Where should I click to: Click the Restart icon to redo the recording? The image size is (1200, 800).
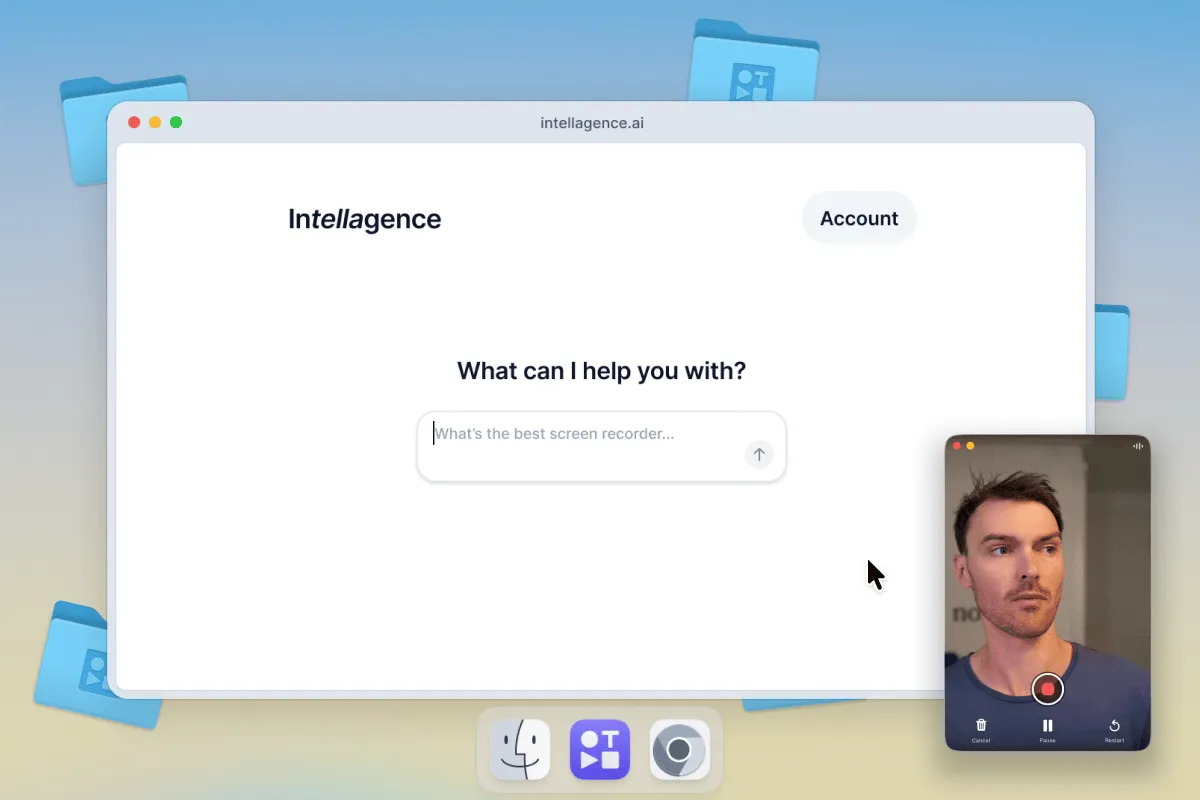coord(1114,725)
